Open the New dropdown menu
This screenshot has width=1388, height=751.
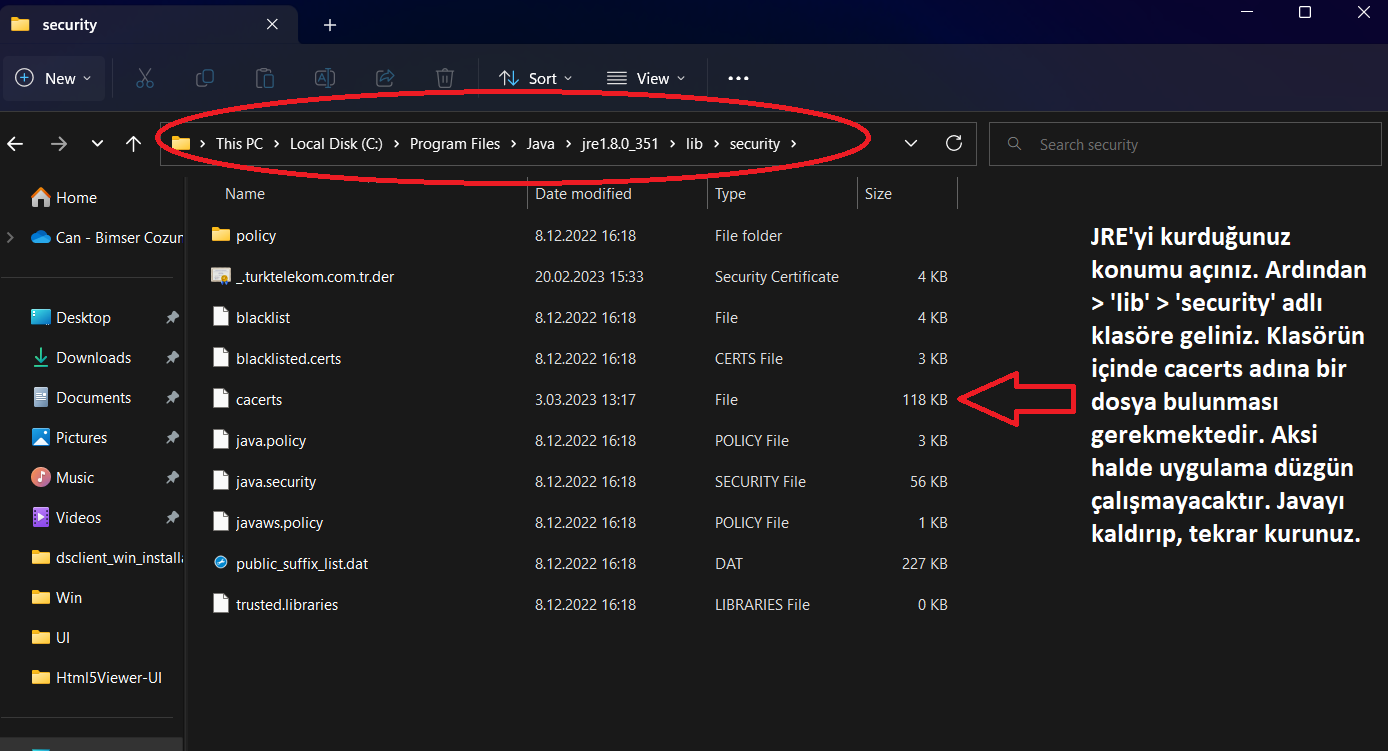pos(54,78)
